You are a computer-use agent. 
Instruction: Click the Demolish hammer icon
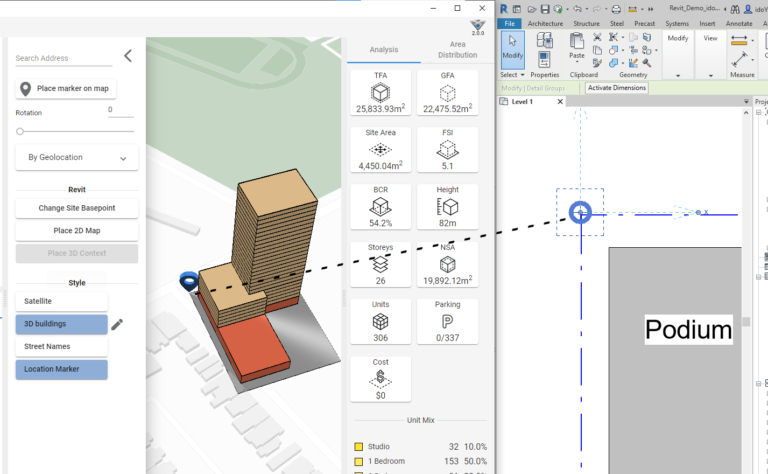click(647, 63)
